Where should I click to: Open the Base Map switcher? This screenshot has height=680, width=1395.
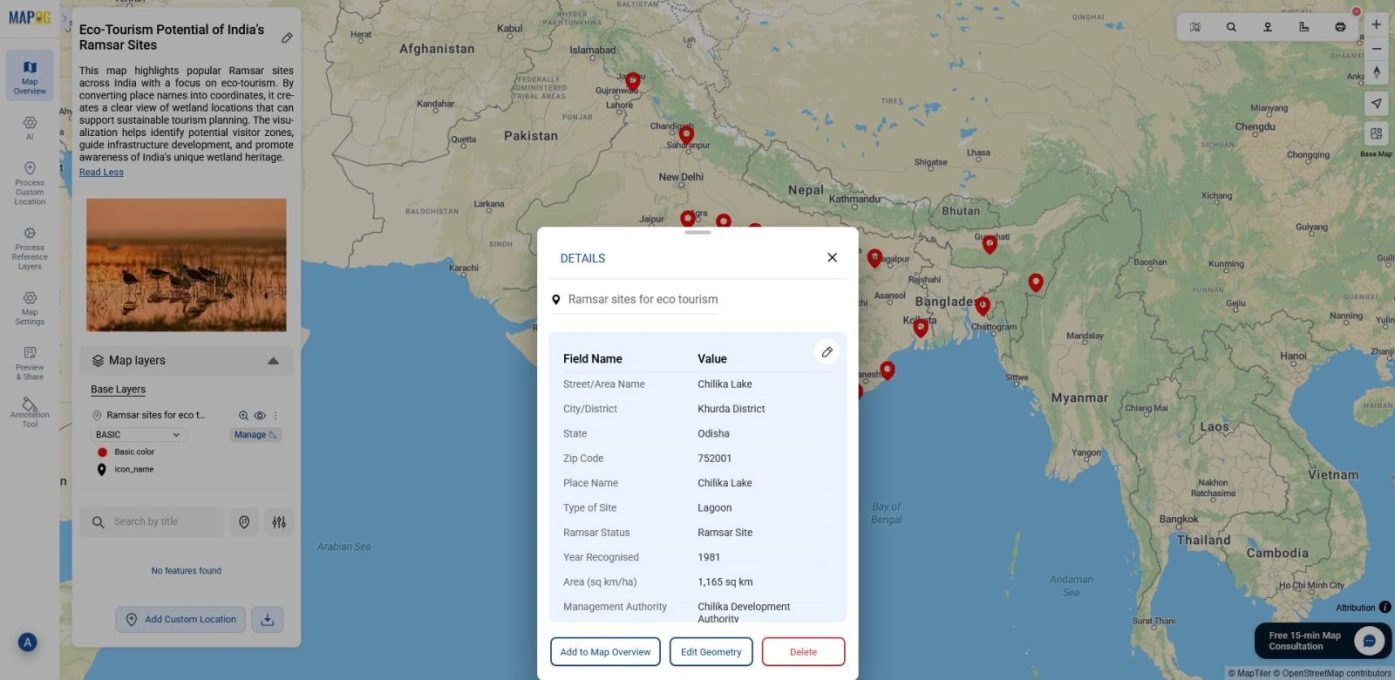pyautogui.click(x=1377, y=135)
